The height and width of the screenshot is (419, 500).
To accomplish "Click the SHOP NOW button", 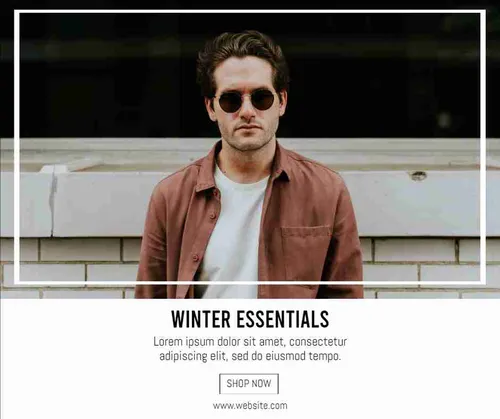I will (x=249, y=384).
